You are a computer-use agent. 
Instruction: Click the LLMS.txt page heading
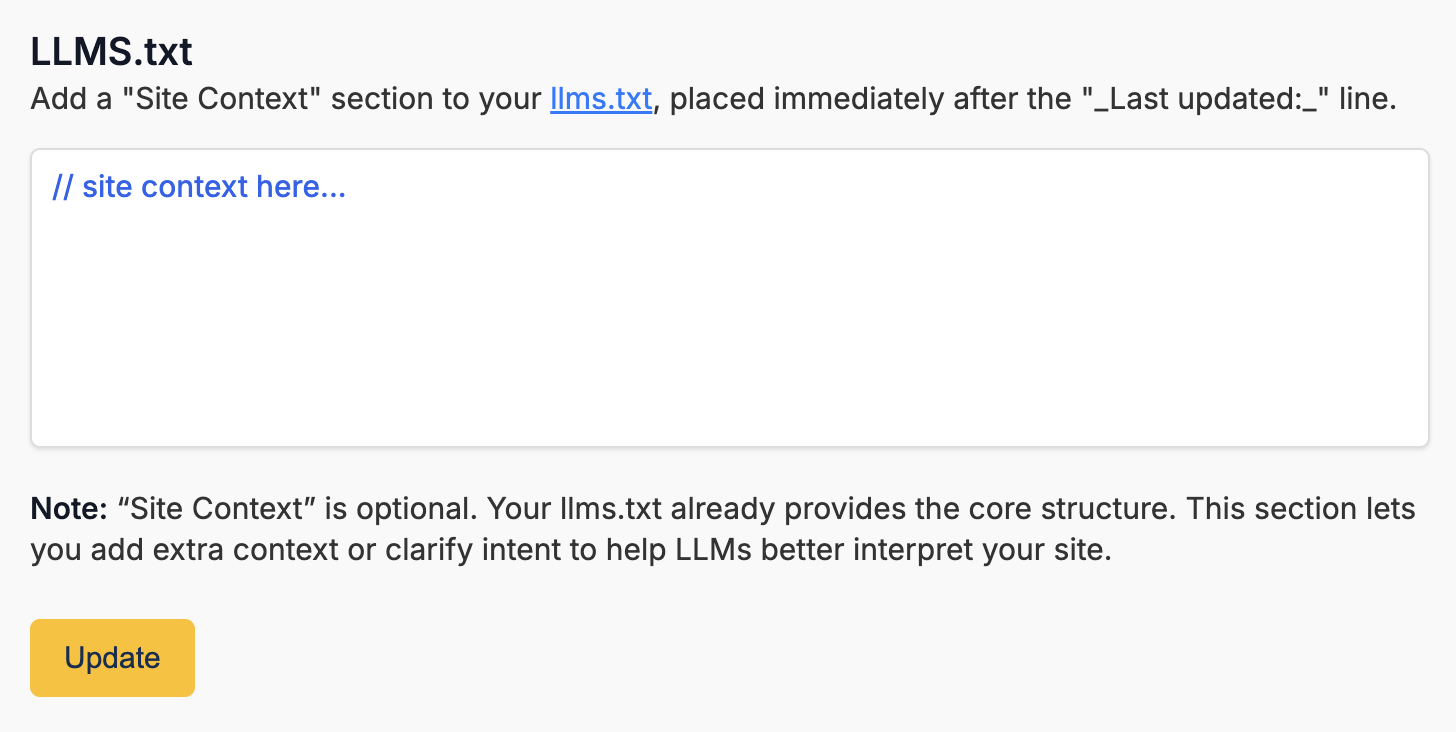pyautogui.click(x=110, y=50)
